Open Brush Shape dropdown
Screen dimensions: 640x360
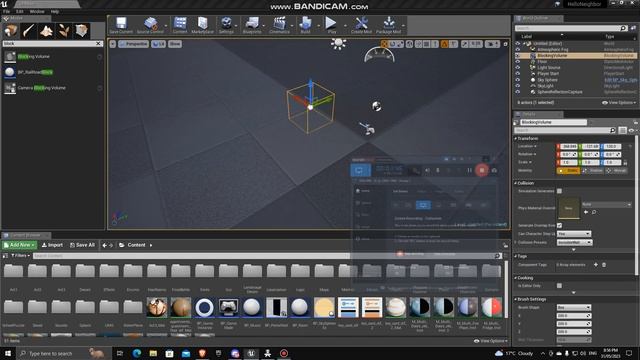[x=574, y=307]
